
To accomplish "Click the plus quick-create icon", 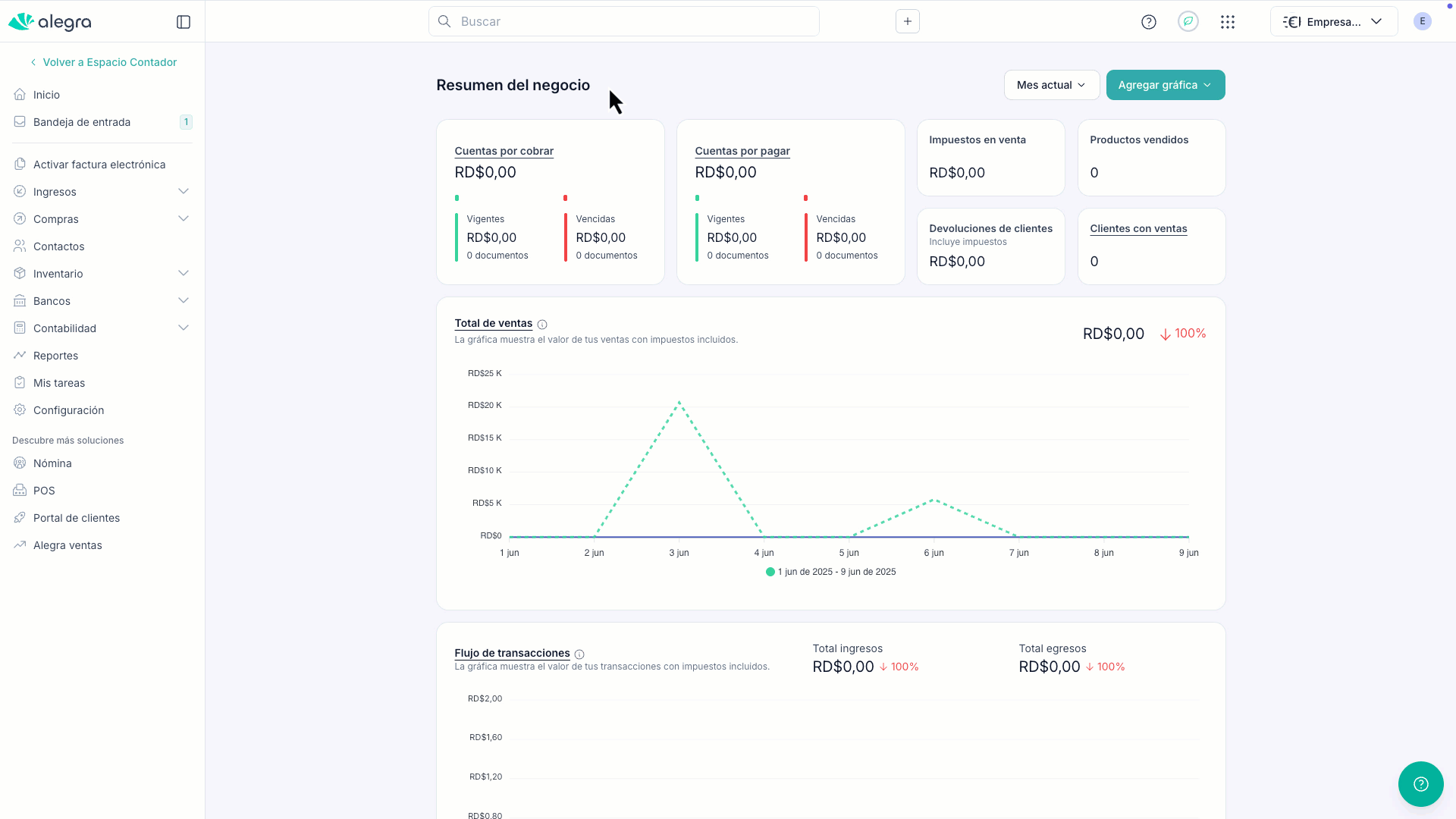I will pos(908,21).
